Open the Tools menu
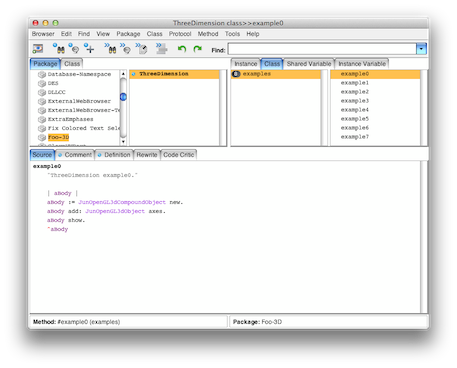Screen dimensions: 457x368 point(232,34)
